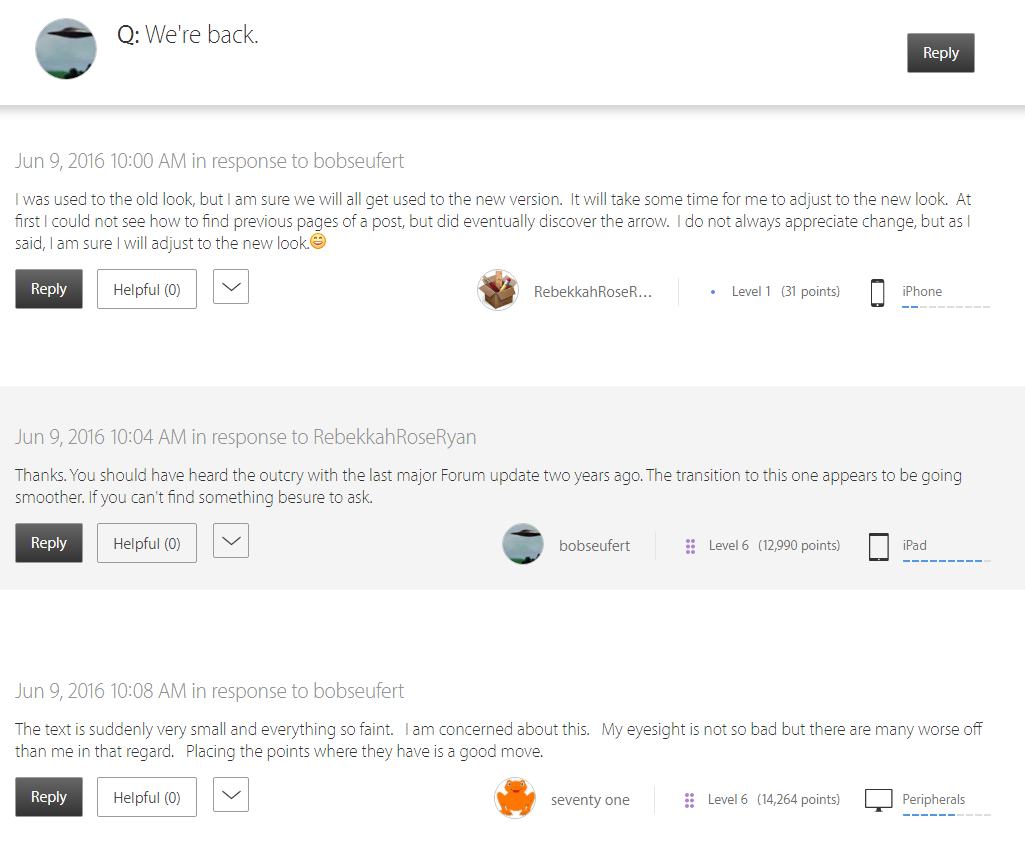The image size is (1025, 851).
Task: Expand the chevron menu on seventy one's post
Action: tap(231, 794)
